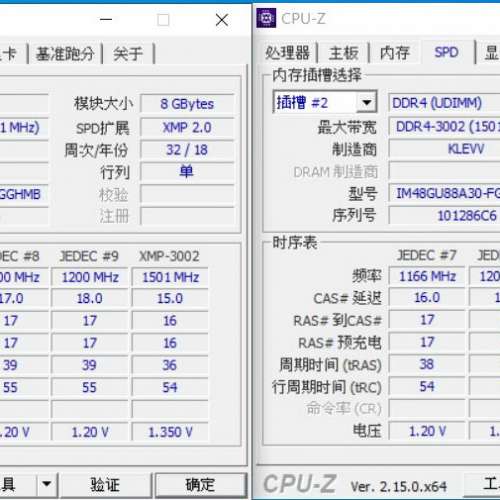Click the 15.0 CAS latency XMP cell
Image resolution: width=500 pixels, height=500 pixels.
pyautogui.click(x=170, y=299)
